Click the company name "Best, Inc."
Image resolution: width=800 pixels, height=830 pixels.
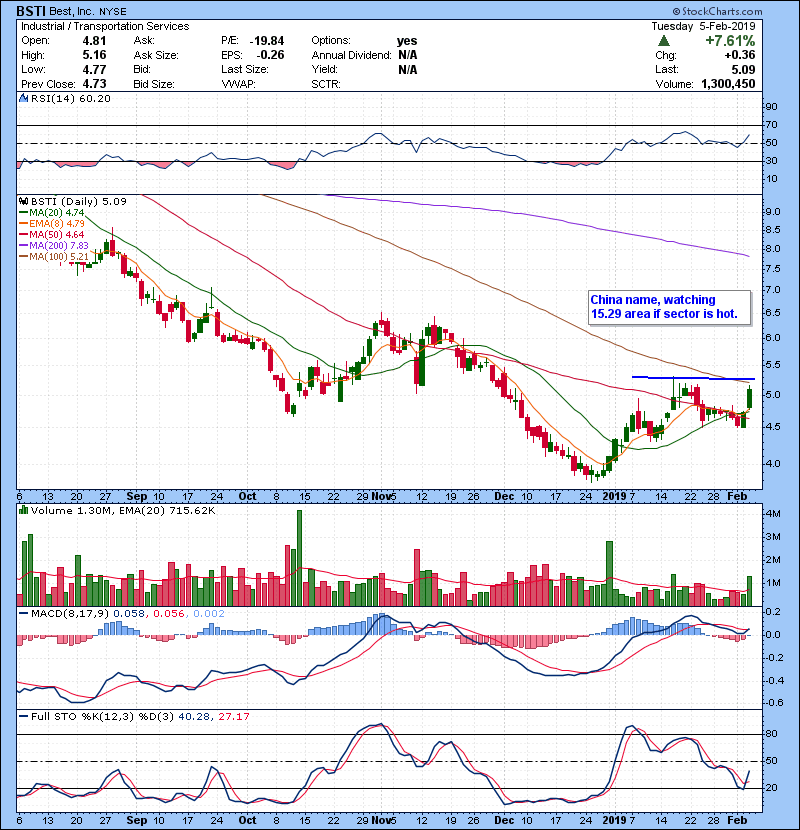pyautogui.click(x=71, y=11)
